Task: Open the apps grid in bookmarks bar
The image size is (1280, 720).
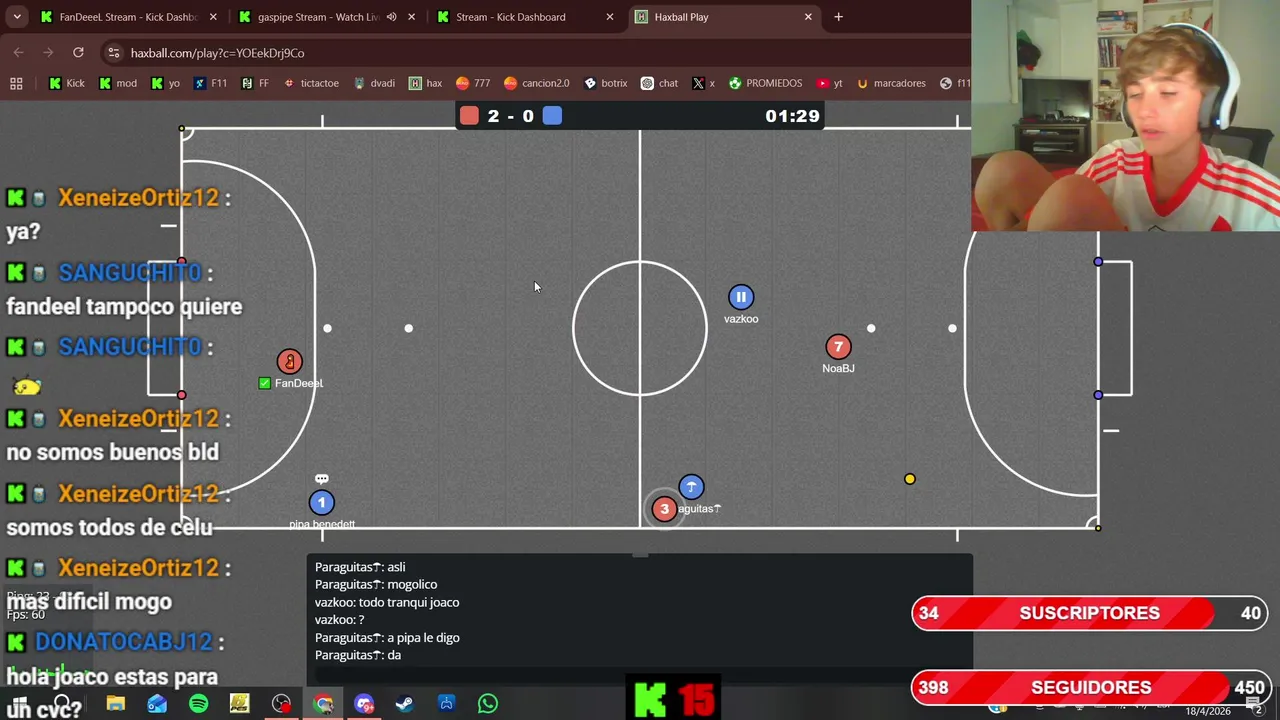Action: click(x=16, y=83)
